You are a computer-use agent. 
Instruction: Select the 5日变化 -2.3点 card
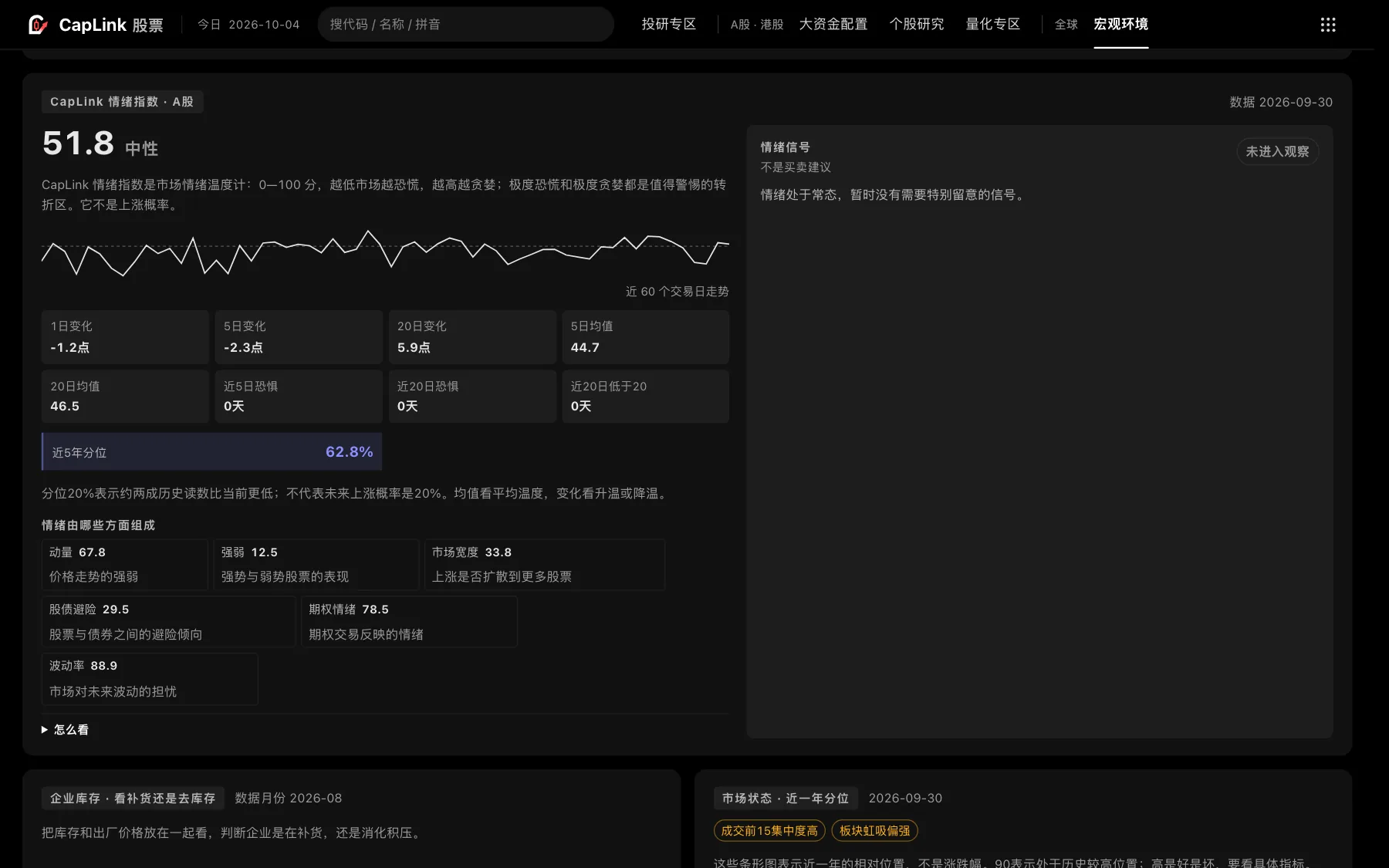[x=299, y=337]
